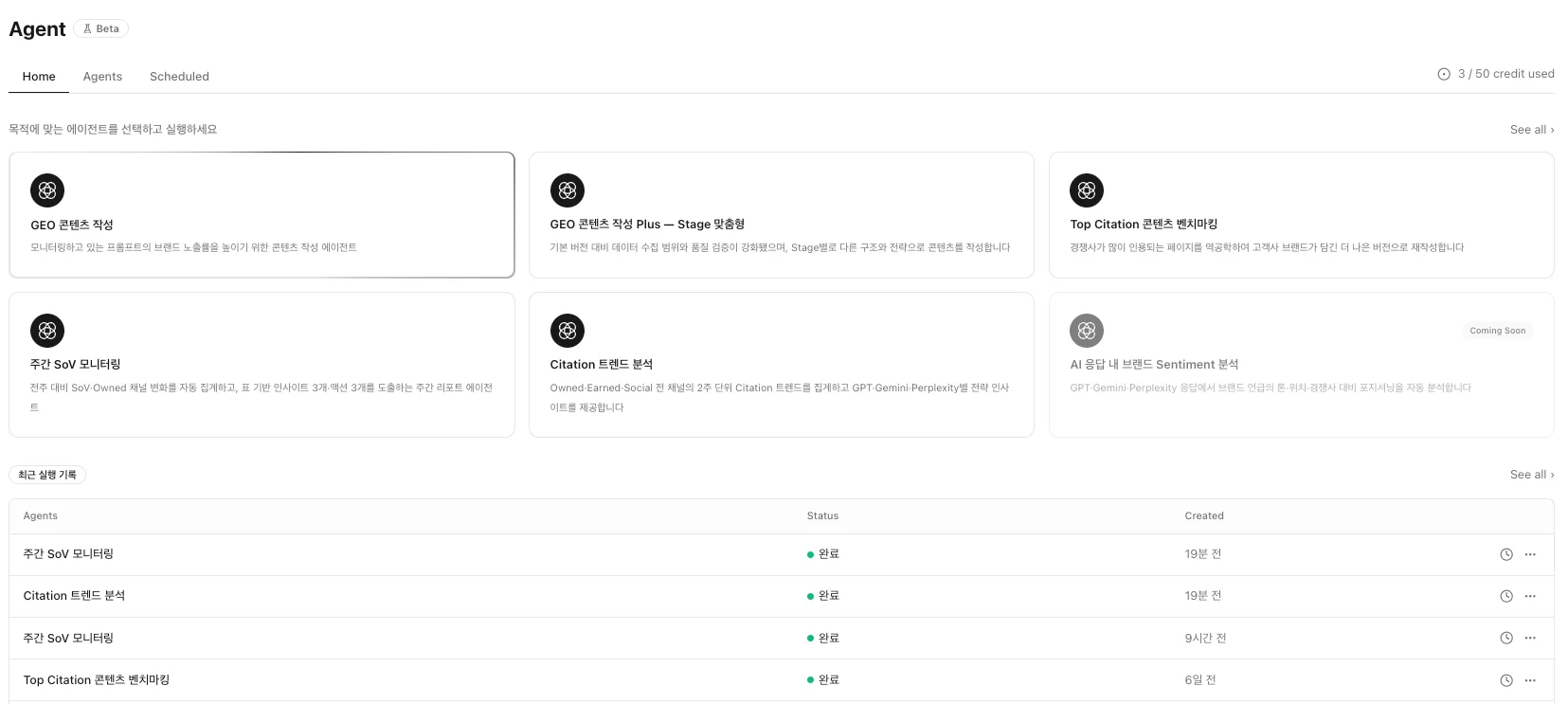
Task: Click See all next to agent selection heading
Action: (x=1531, y=130)
